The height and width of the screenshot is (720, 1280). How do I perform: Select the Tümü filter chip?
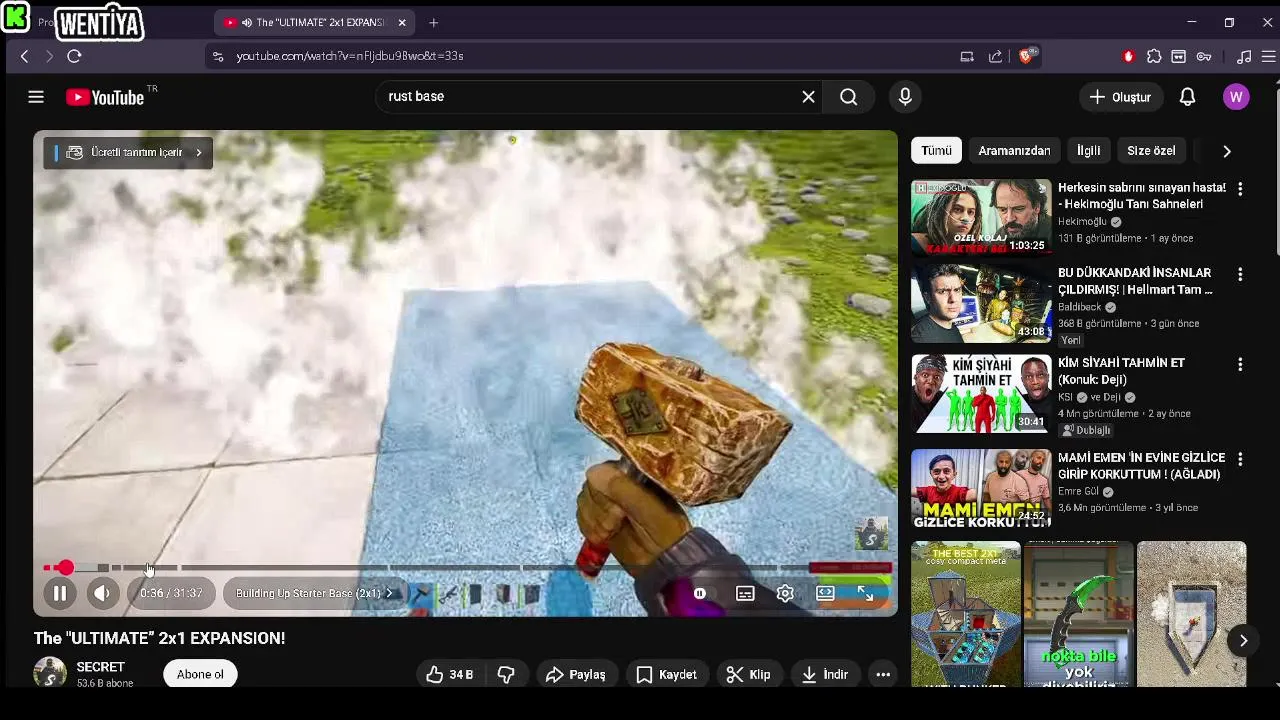coord(936,151)
